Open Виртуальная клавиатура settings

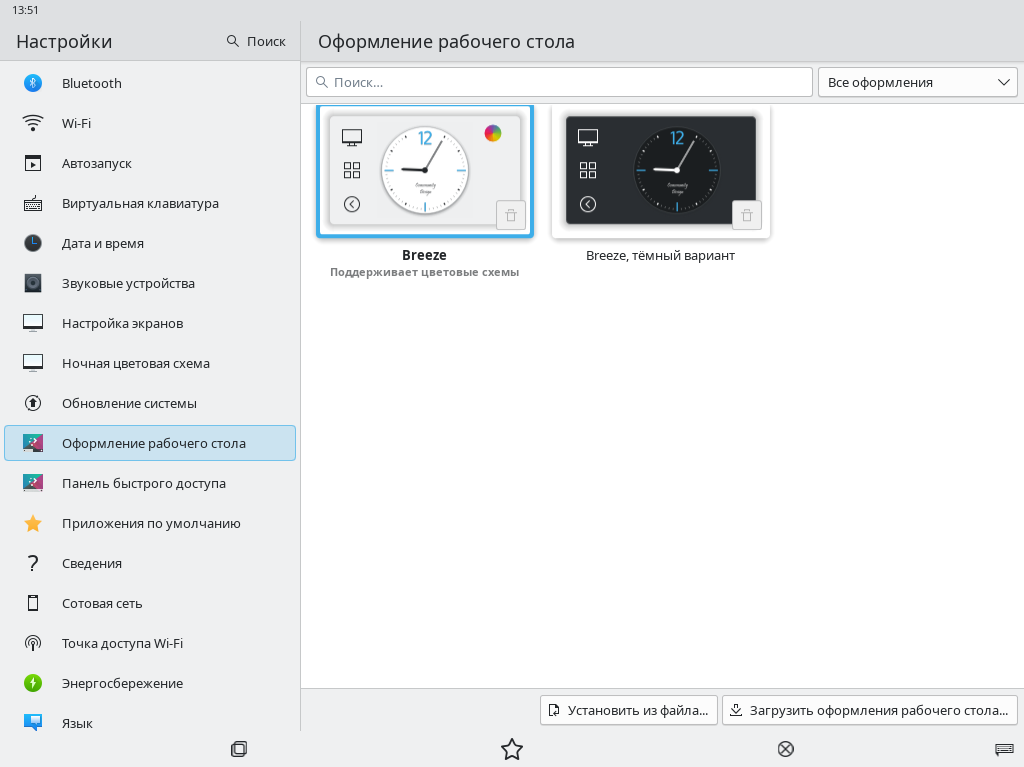[150, 203]
